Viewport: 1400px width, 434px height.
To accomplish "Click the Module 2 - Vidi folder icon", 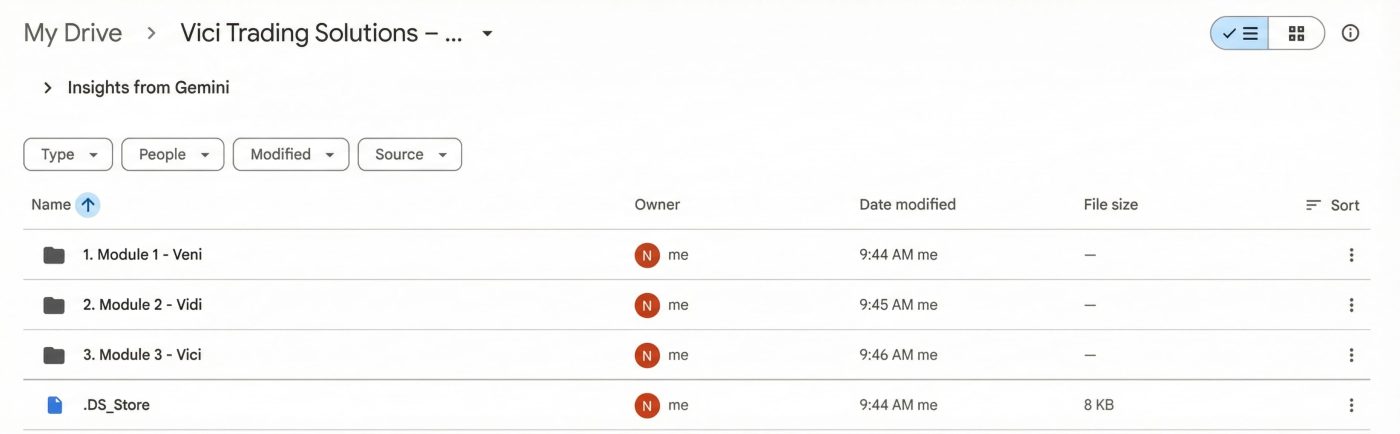I will (x=54, y=305).
